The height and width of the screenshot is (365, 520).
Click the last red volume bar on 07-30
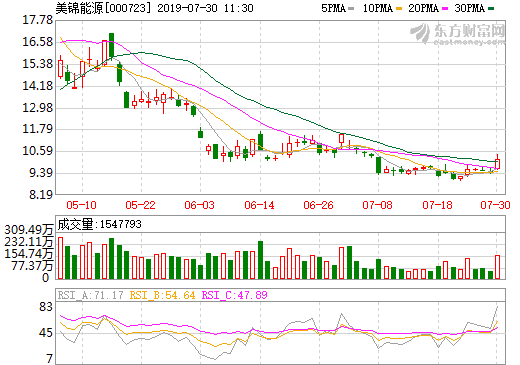[497, 267]
